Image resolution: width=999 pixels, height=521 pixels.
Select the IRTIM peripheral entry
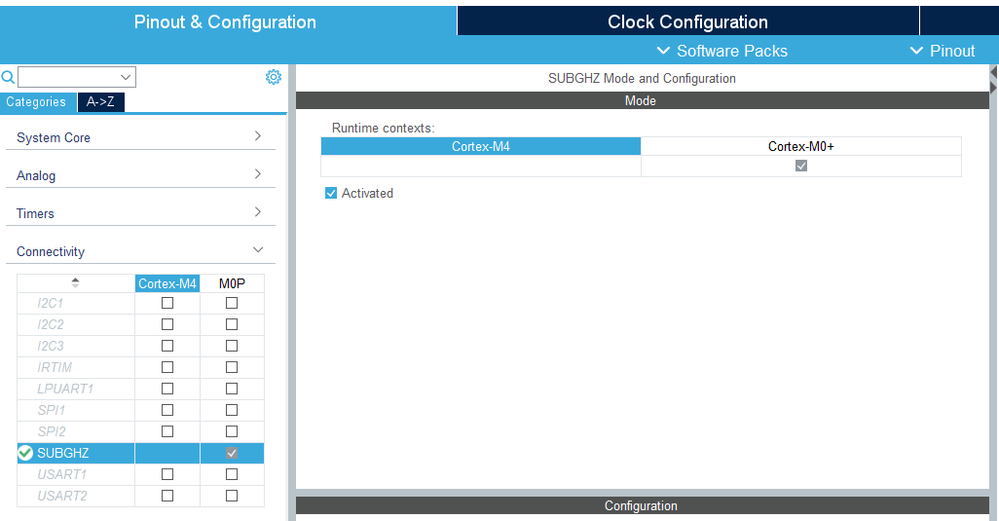54,367
